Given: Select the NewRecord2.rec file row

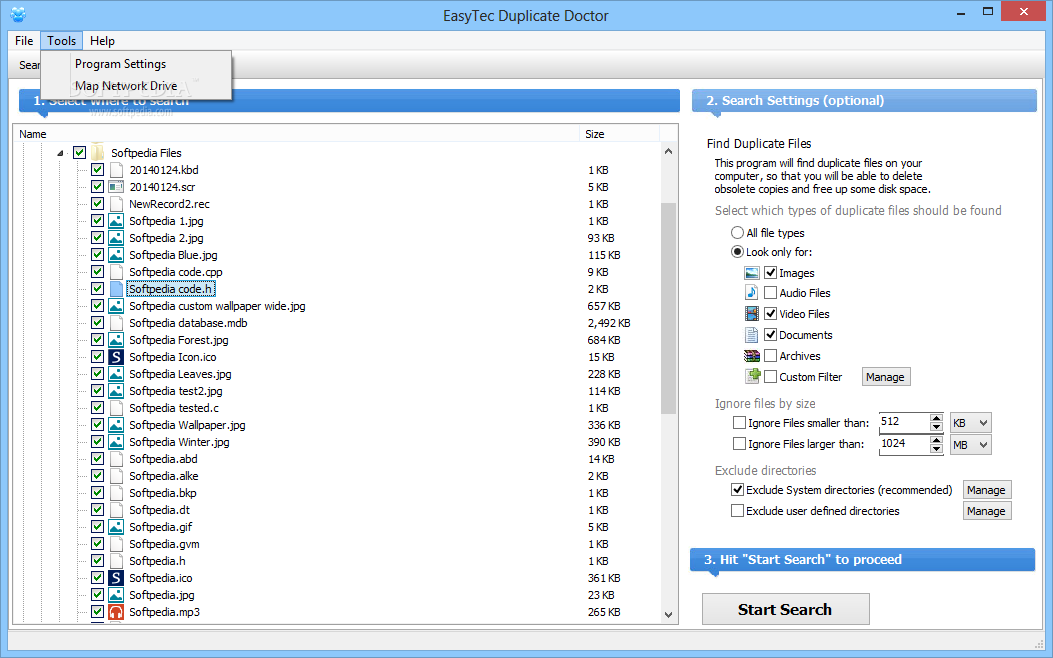Looking at the screenshot, I should (169, 203).
